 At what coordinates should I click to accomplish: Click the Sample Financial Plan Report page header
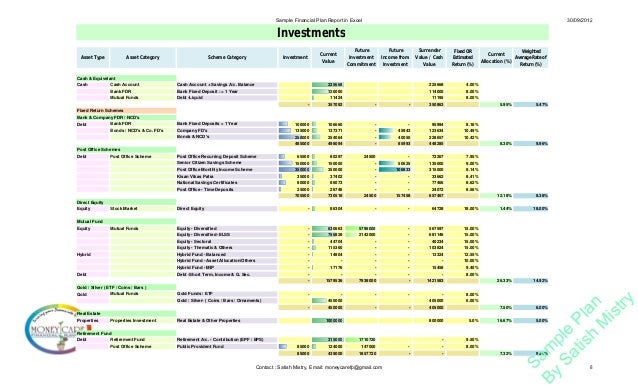coord(319,20)
